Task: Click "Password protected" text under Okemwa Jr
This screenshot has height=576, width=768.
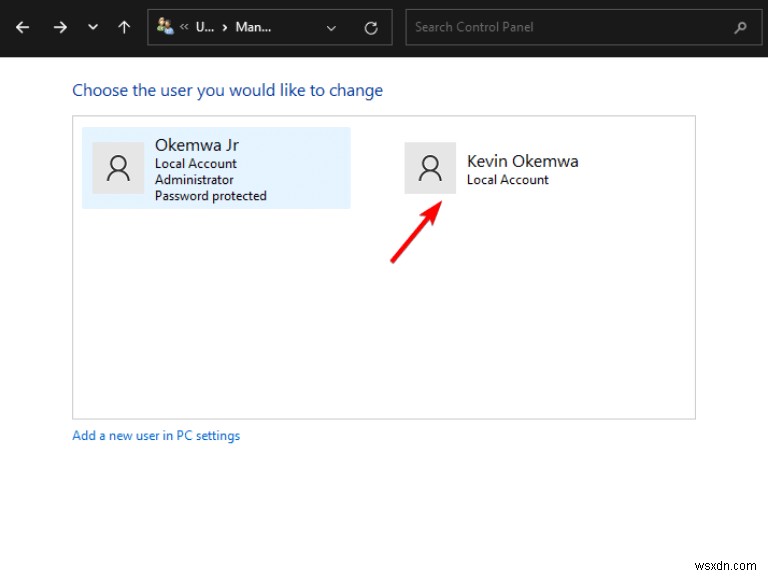Action: point(211,196)
